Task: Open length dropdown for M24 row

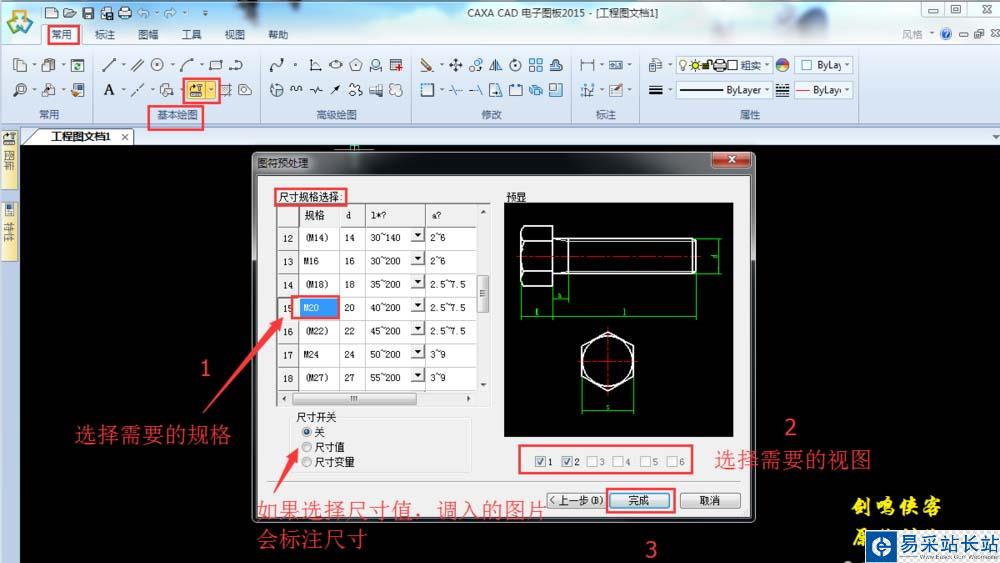Action: click(x=417, y=352)
